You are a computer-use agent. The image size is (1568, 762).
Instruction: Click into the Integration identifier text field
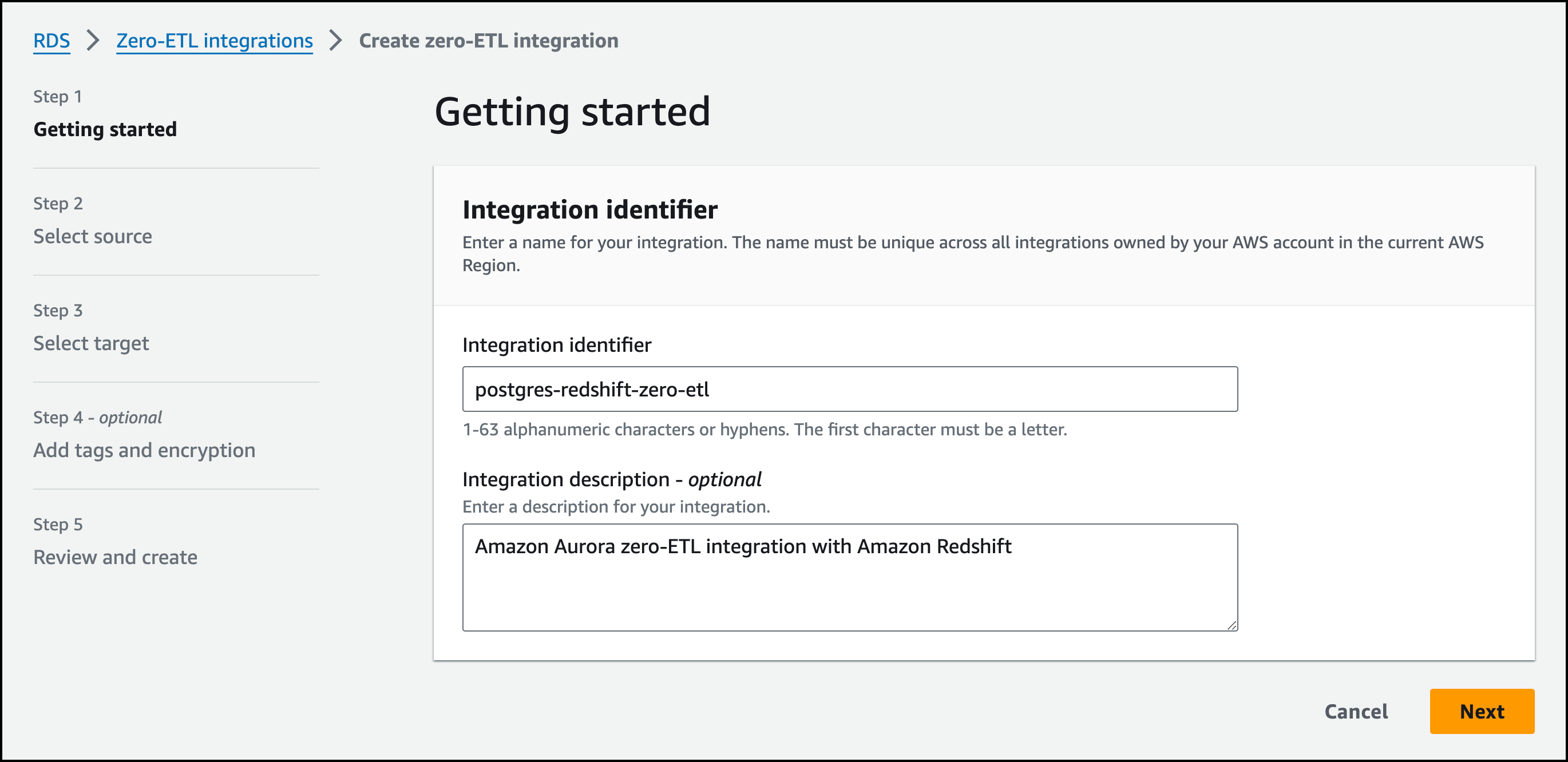[x=849, y=389]
